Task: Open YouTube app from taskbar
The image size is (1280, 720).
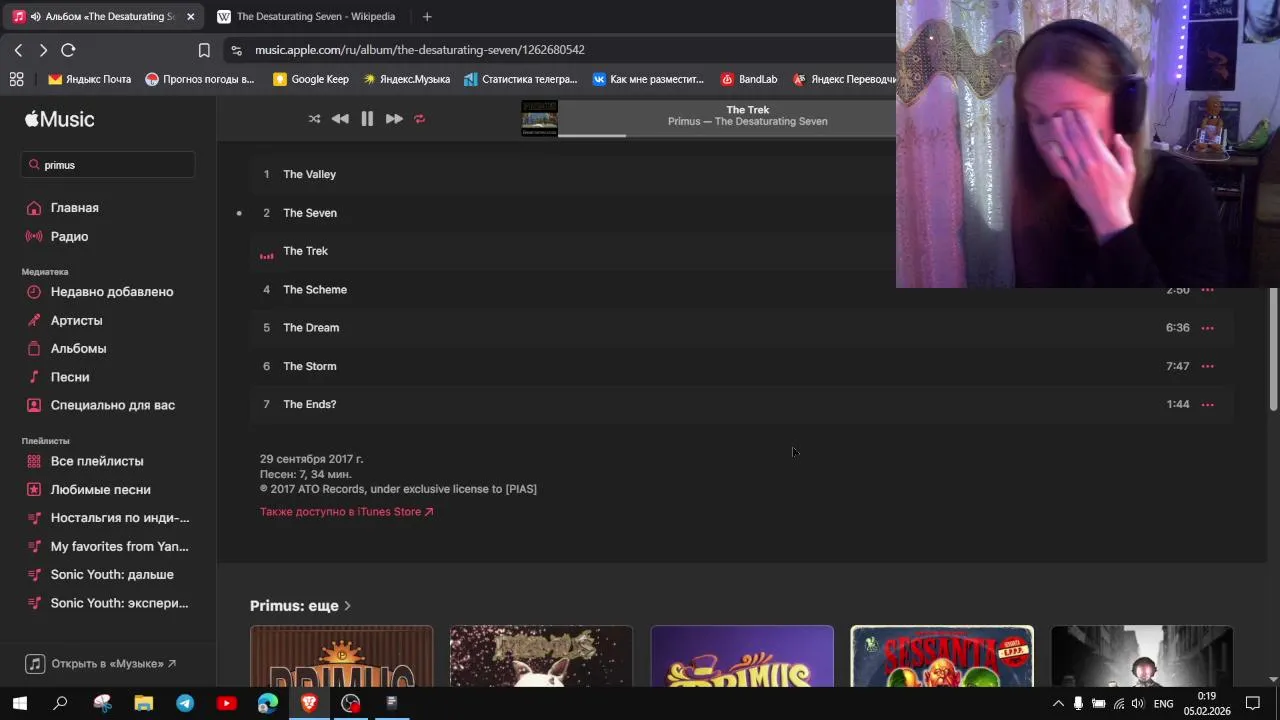Action: point(226,704)
